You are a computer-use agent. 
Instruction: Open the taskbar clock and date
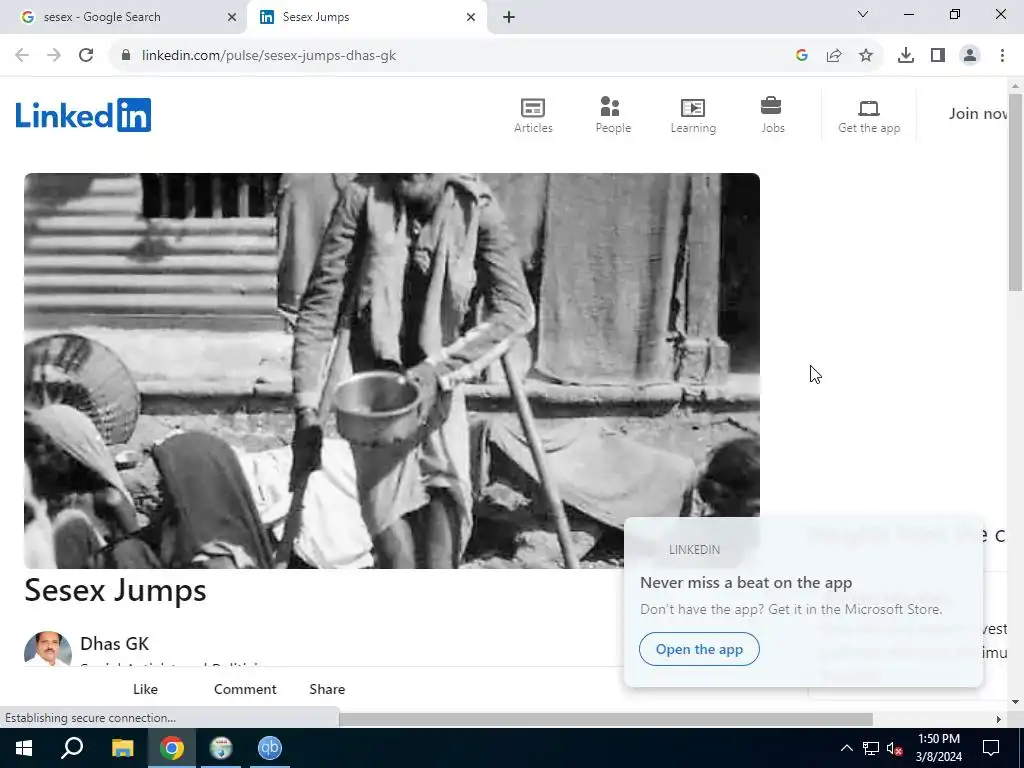tap(938, 748)
